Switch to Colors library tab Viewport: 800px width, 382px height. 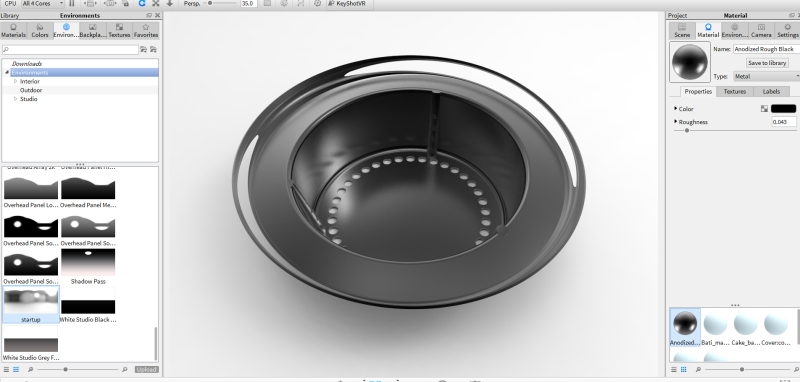[x=40, y=31]
